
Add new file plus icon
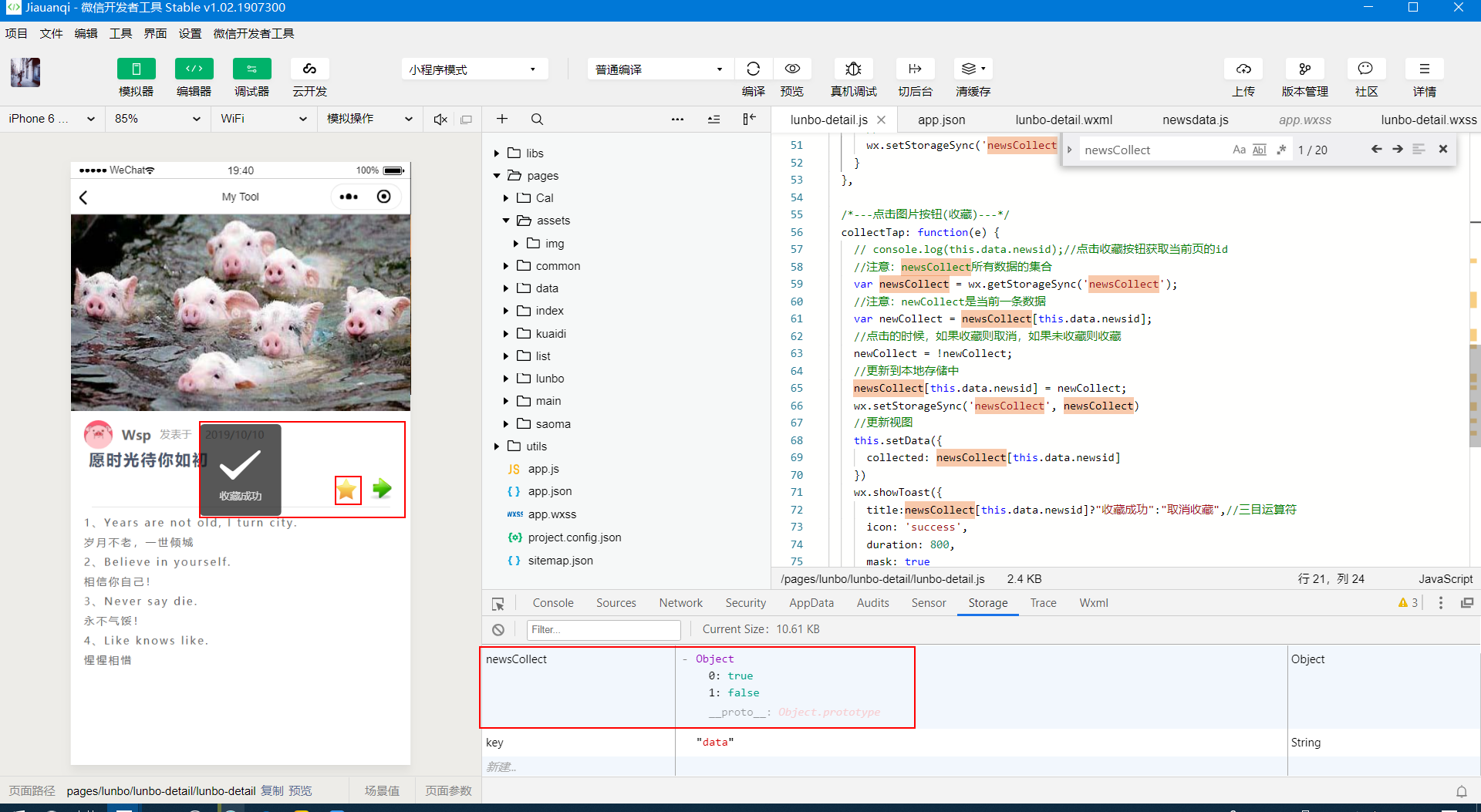pos(502,119)
